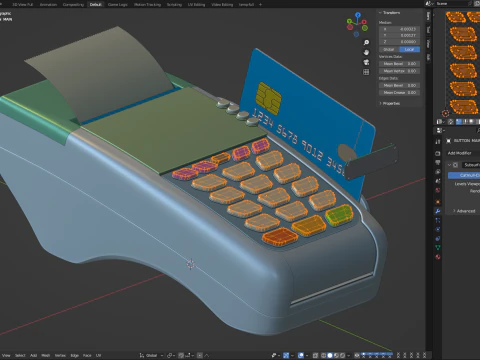
Task: Add a new workspace with plus tab
Action: coord(260,4)
